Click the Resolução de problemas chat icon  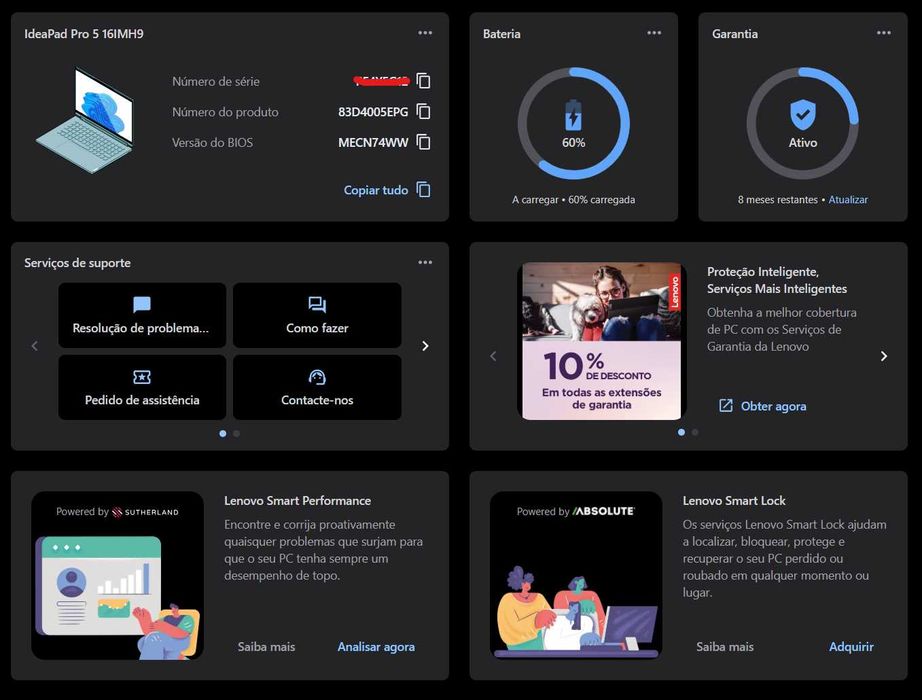click(142, 304)
